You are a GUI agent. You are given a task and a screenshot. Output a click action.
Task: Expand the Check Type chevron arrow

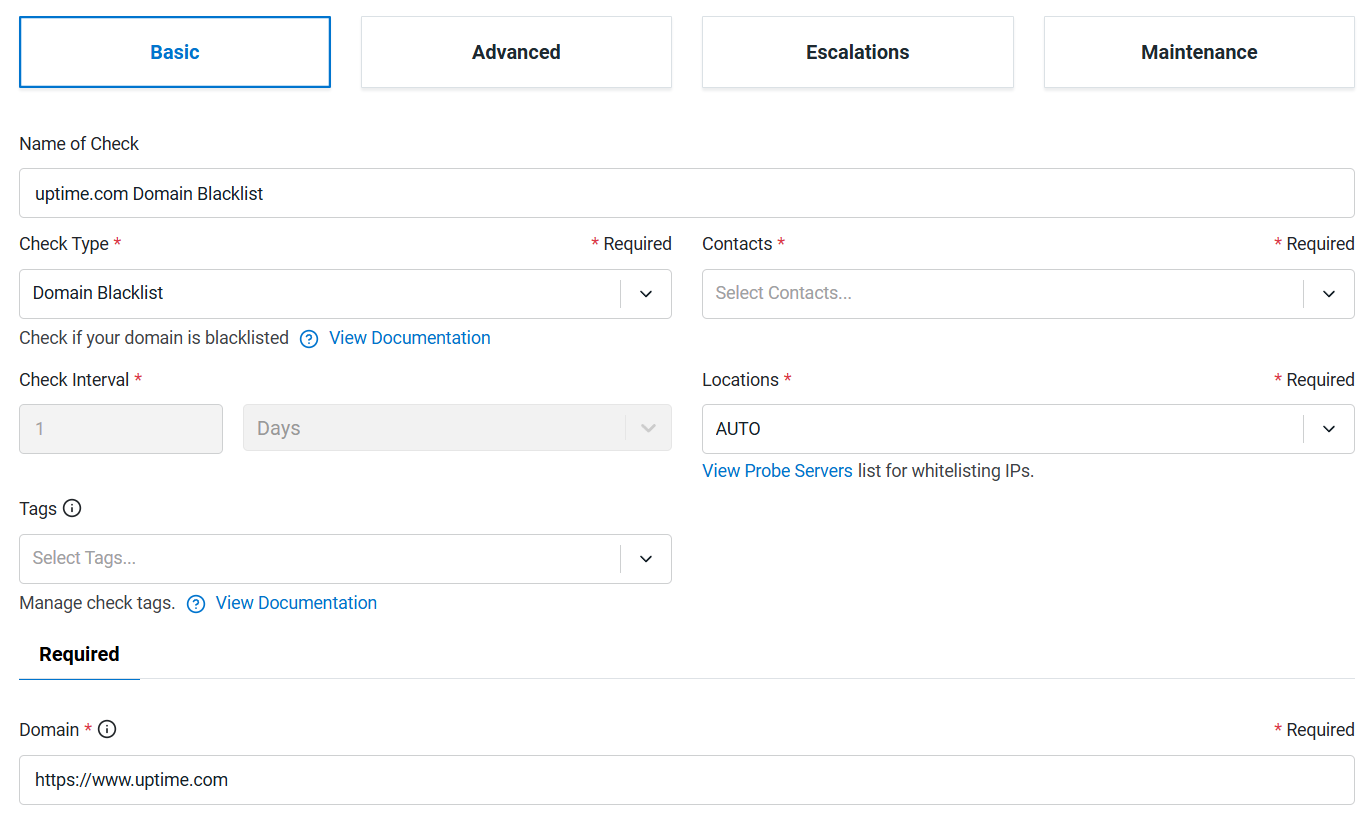coord(646,294)
